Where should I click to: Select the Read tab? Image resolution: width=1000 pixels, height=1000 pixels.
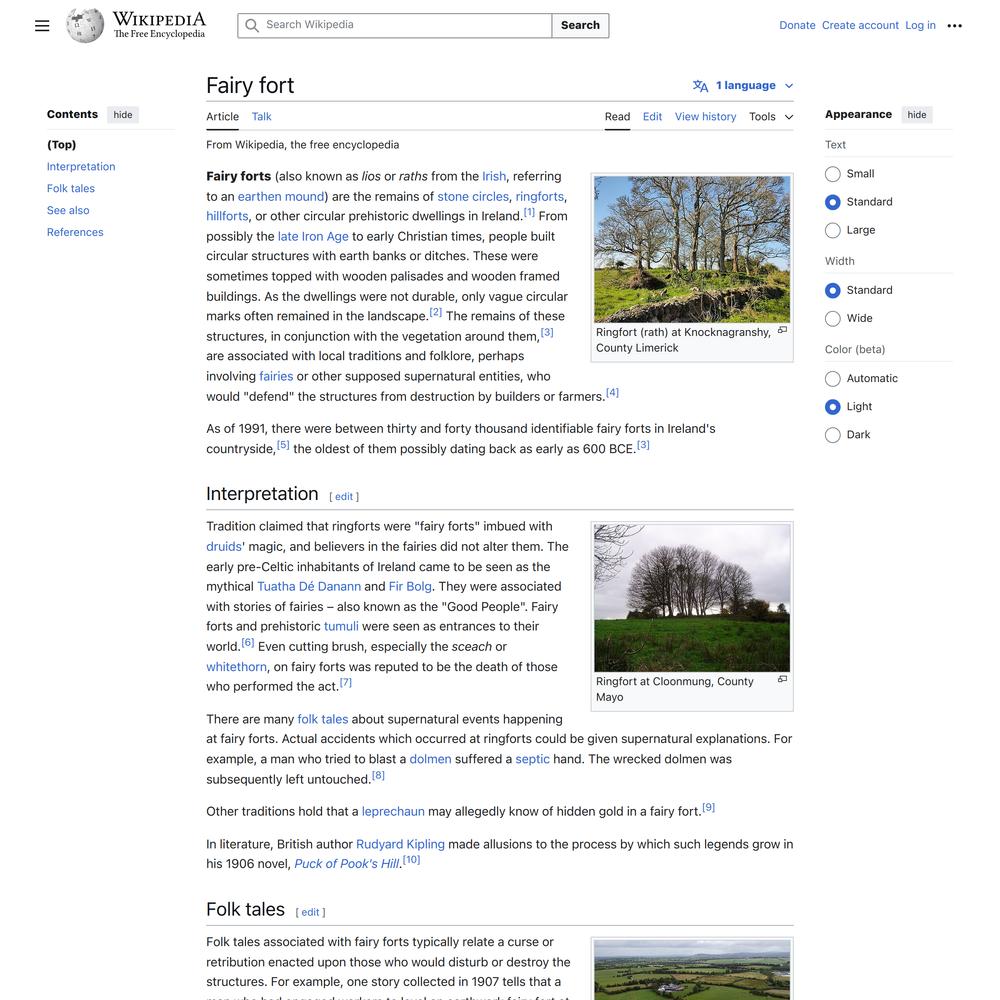pyautogui.click(x=617, y=117)
